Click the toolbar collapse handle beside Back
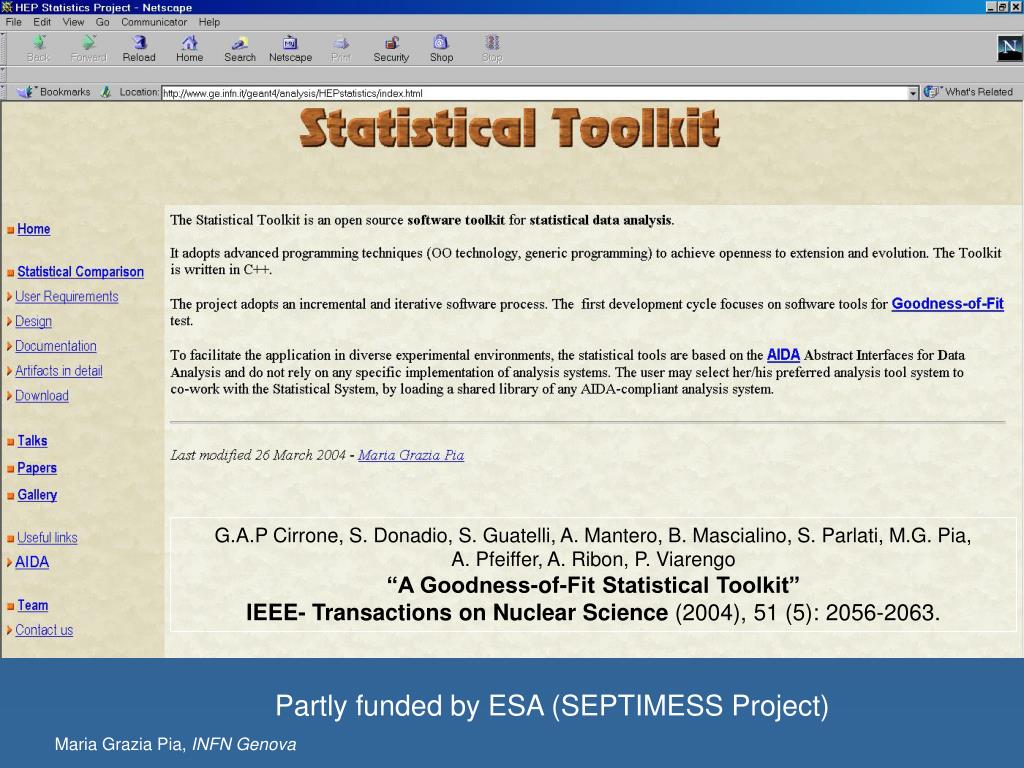This screenshot has height=768, width=1024. [3, 48]
